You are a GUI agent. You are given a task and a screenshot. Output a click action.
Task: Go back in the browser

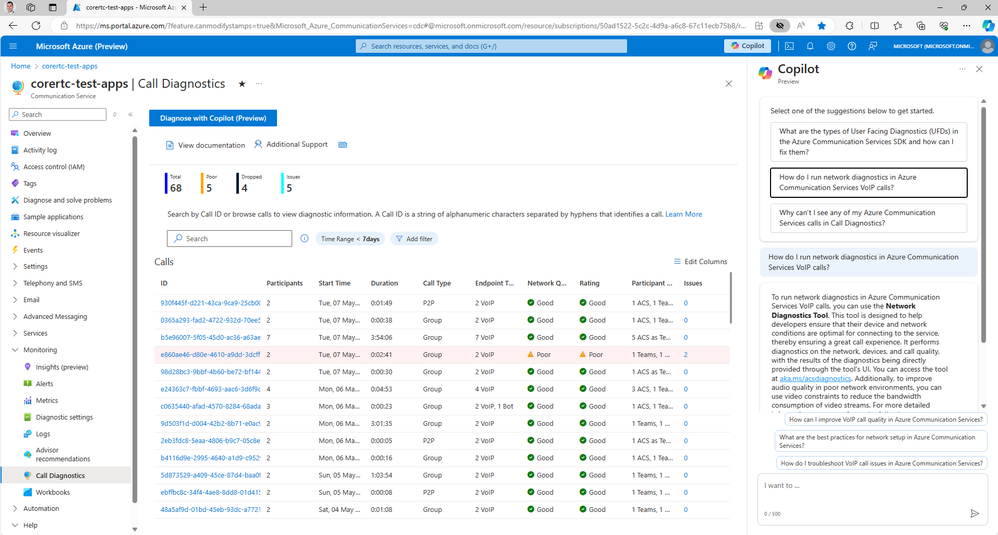[x=13, y=25]
